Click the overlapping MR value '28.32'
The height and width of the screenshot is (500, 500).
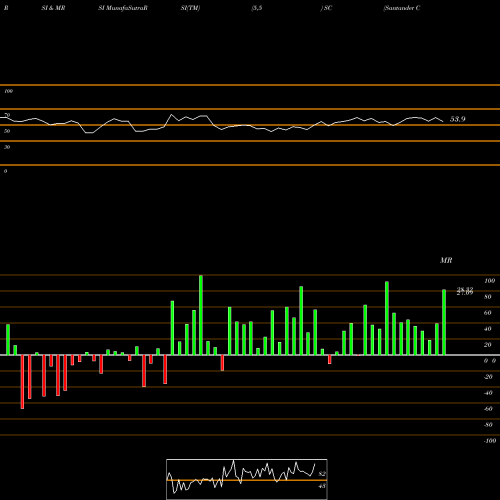pos(465,290)
